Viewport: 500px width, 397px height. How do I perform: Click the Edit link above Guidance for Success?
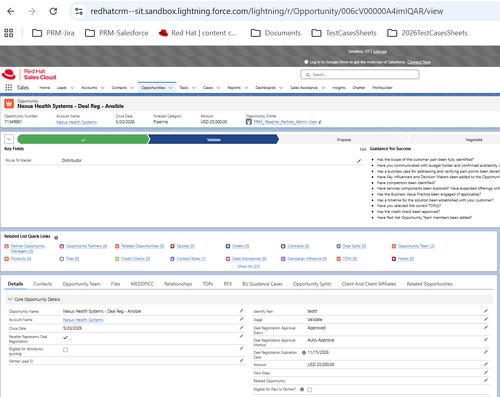pyautogui.click(x=363, y=149)
